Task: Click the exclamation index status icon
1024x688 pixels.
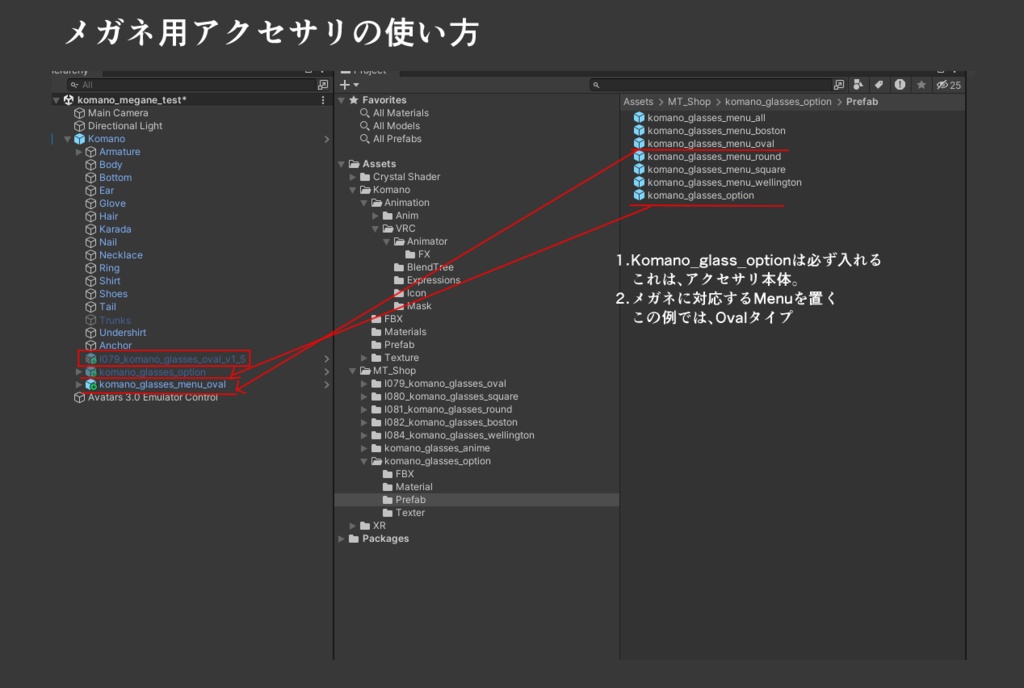Action: click(x=899, y=85)
